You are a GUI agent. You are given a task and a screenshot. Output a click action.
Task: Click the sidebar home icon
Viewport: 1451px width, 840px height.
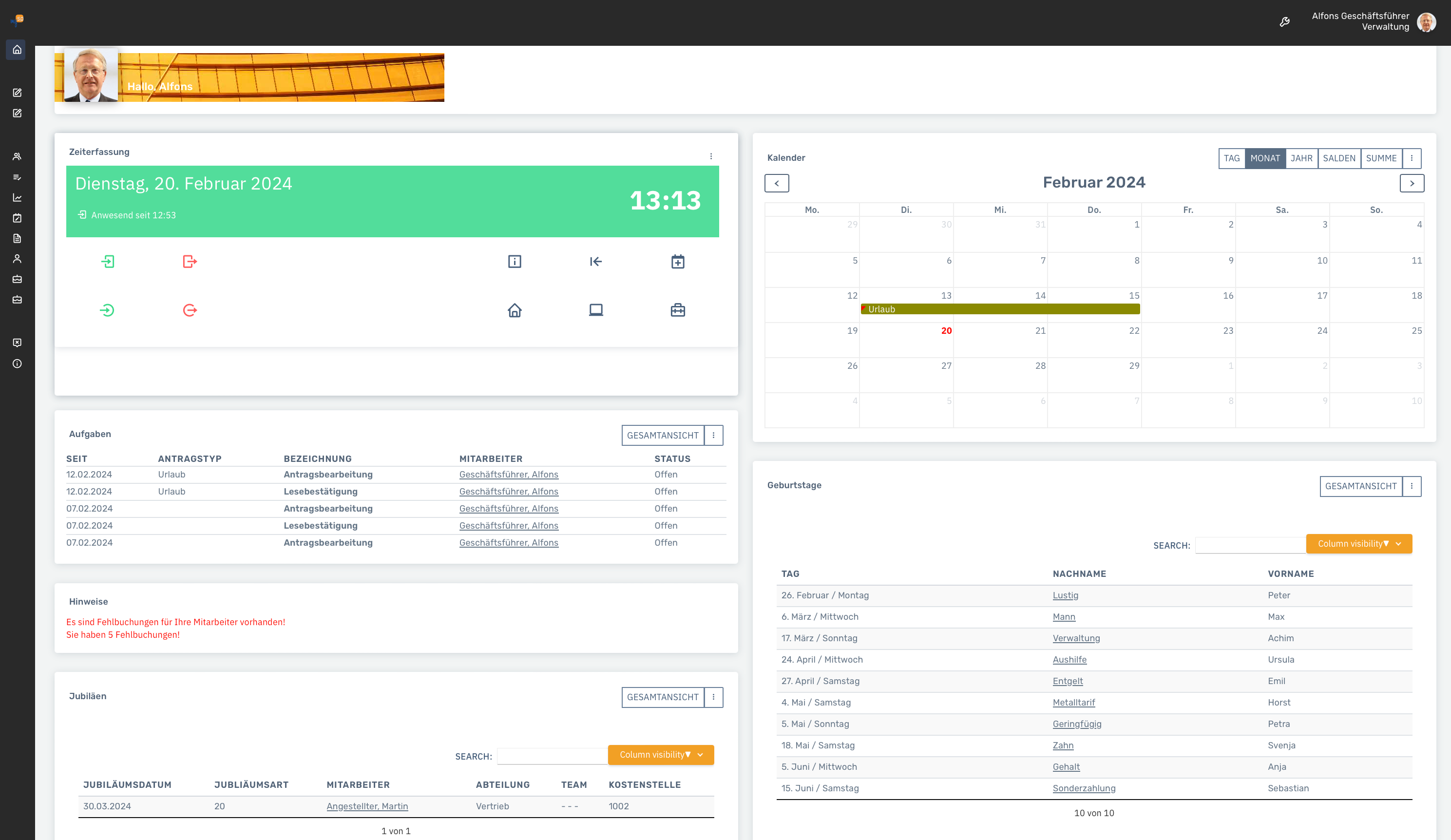[17, 50]
